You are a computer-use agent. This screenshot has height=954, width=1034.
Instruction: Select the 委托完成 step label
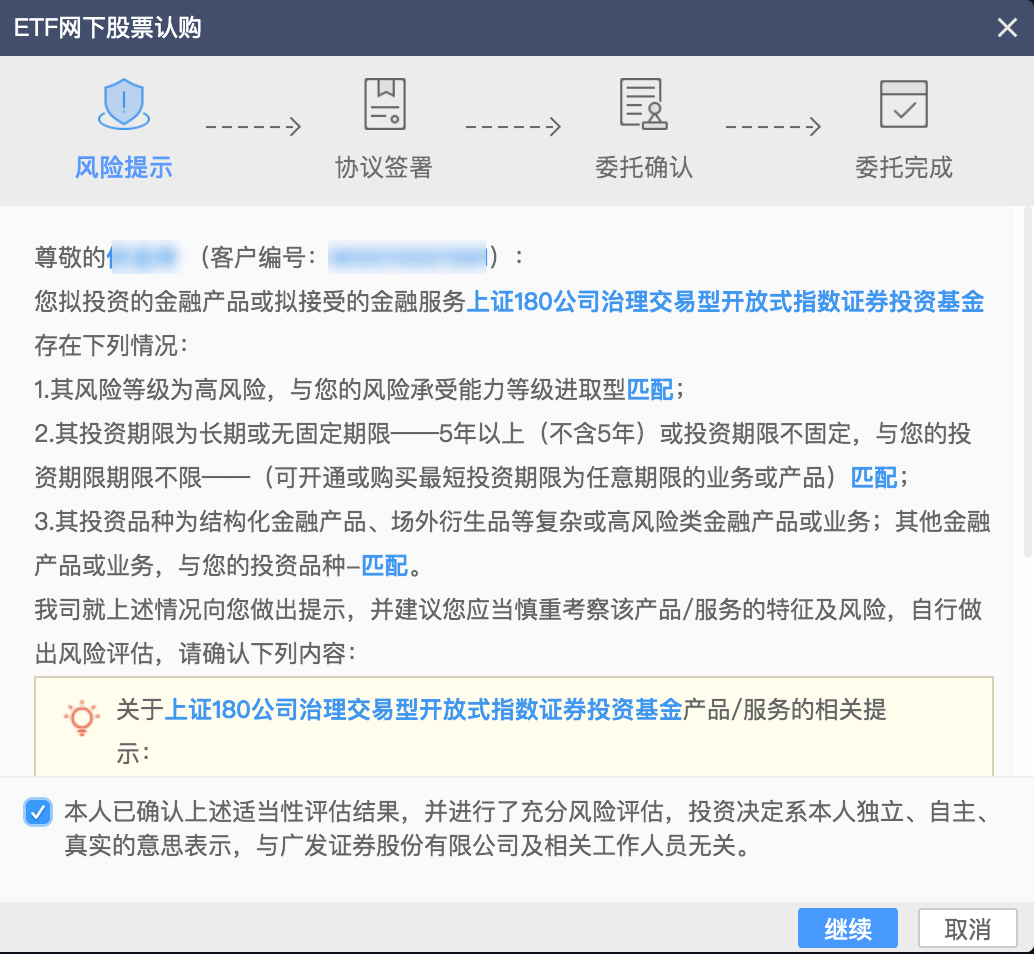tap(903, 167)
